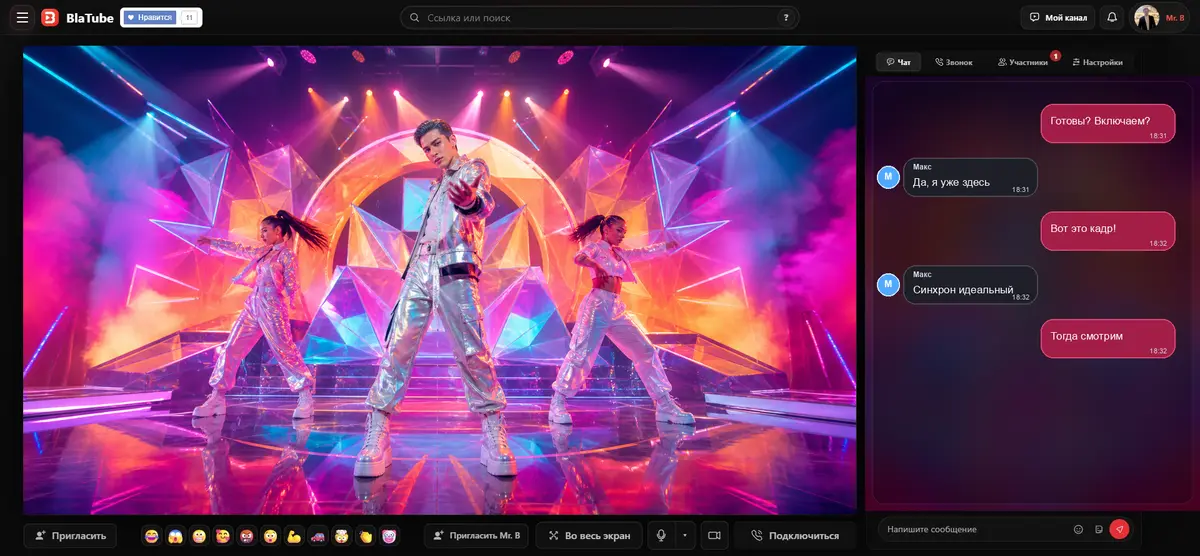Open the Mr. B profile avatar
This screenshot has height=556, width=1200.
pos(1146,18)
